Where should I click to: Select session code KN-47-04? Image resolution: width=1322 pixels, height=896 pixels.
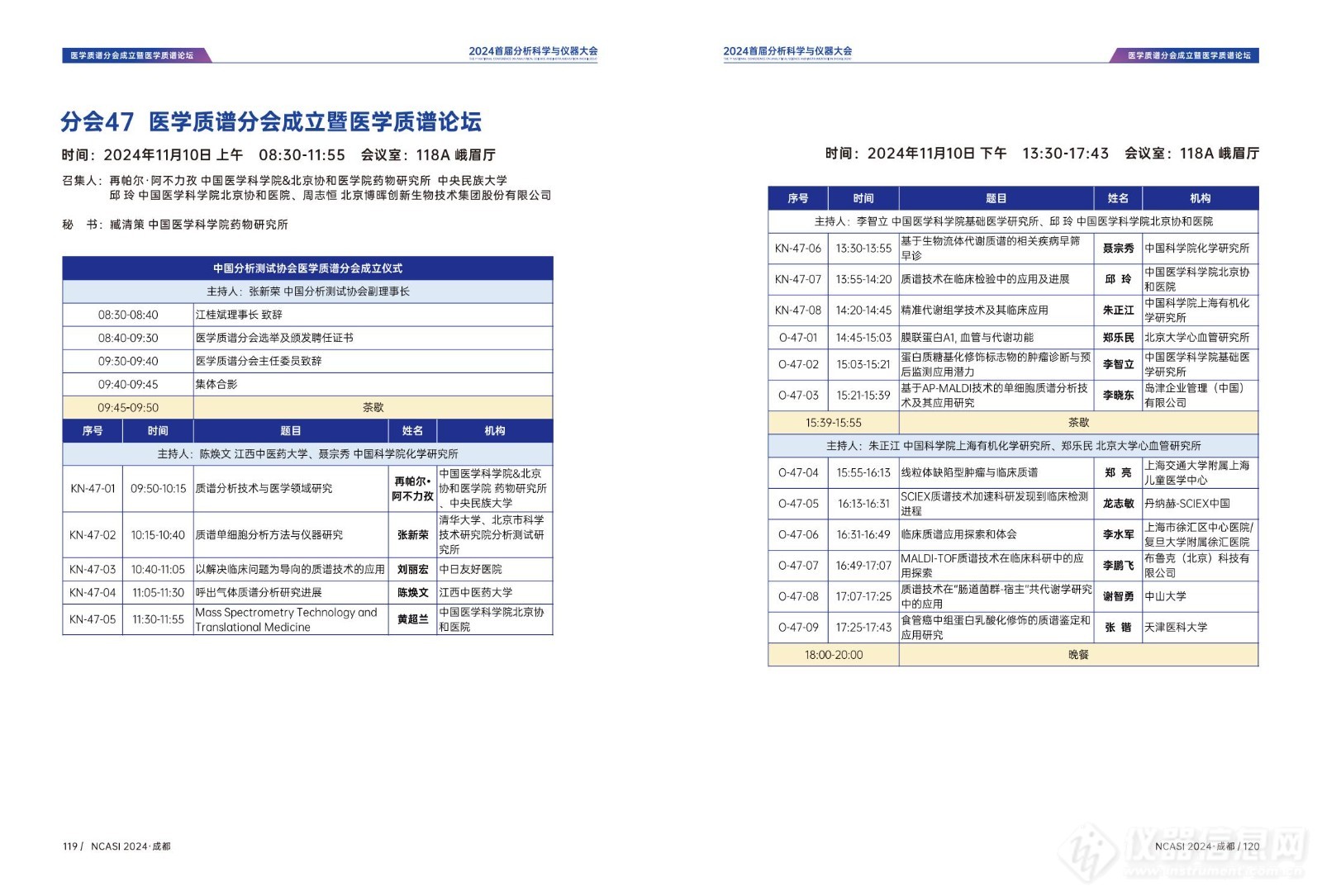(93, 592)
